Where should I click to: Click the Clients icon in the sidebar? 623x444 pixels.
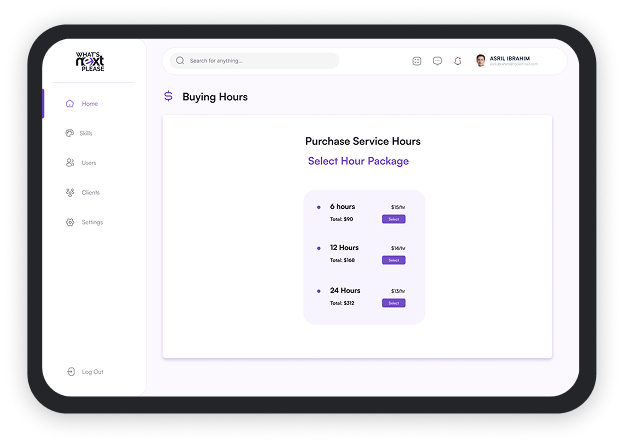pyautogui.click(x=69, y=192)
